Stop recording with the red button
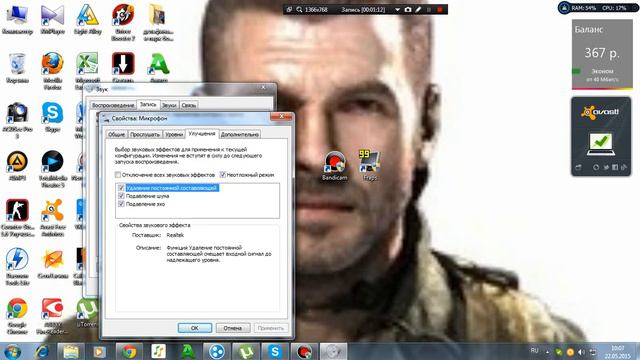This screenshot has height=360, width=640. pyautogui.click(x=440, y=9)
